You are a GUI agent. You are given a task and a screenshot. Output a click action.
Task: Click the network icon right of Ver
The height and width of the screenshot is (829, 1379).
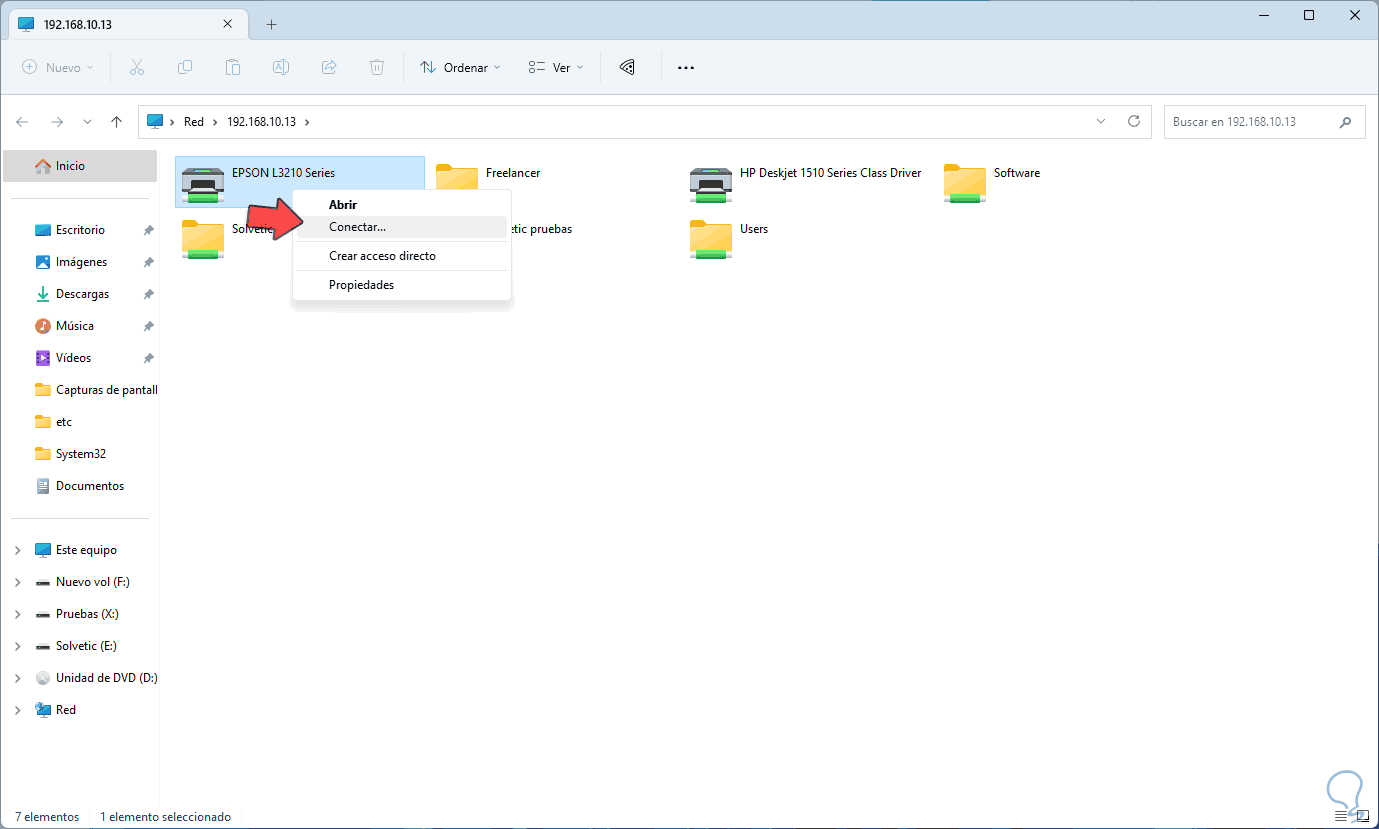(627, 67)
